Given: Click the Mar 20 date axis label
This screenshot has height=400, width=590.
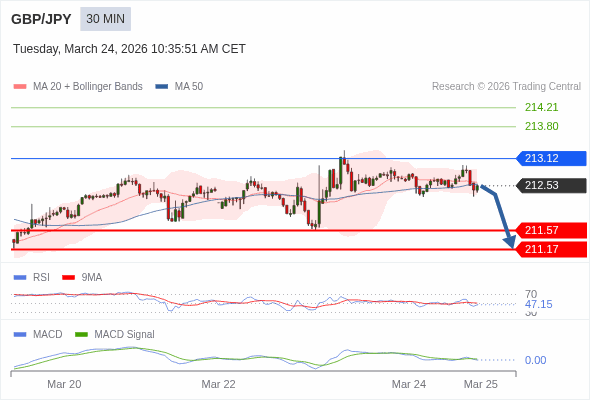Looking at the screenshot, I should click(64, 384).
